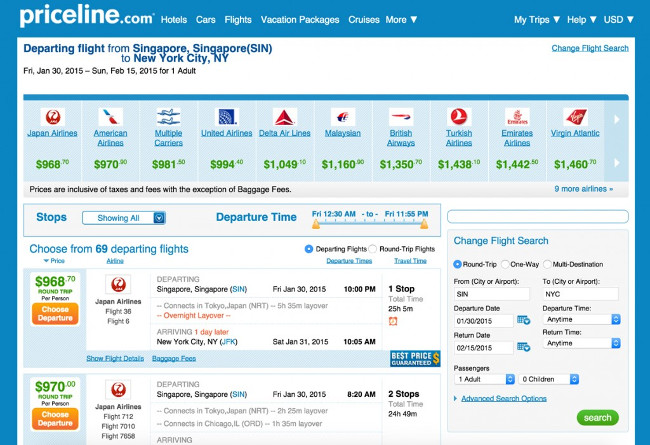Open the Help dropdown menu
This screenshot has height=445, width=650.
(x=582, y=19)
